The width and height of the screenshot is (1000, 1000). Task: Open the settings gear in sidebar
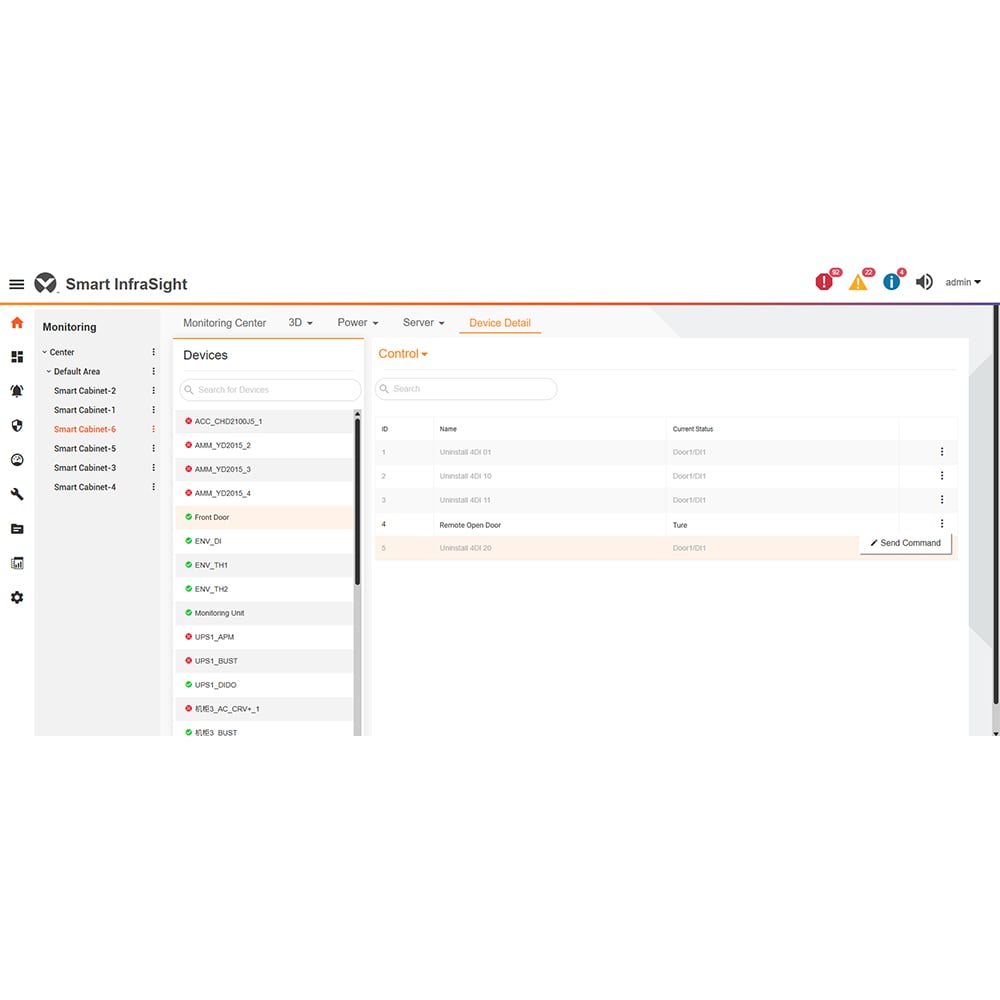(17, 597)
